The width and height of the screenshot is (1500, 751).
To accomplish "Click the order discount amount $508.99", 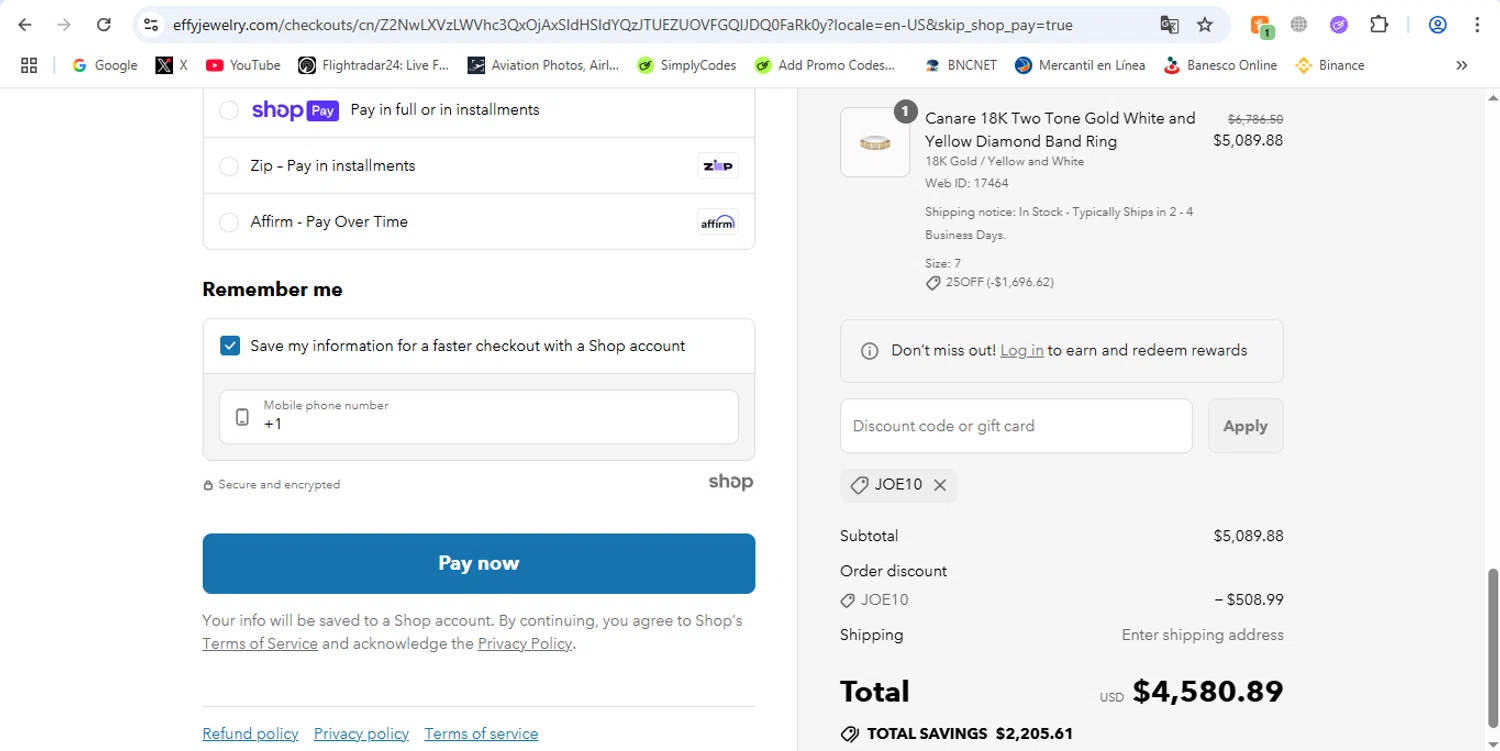I will tap(1249, 600).
